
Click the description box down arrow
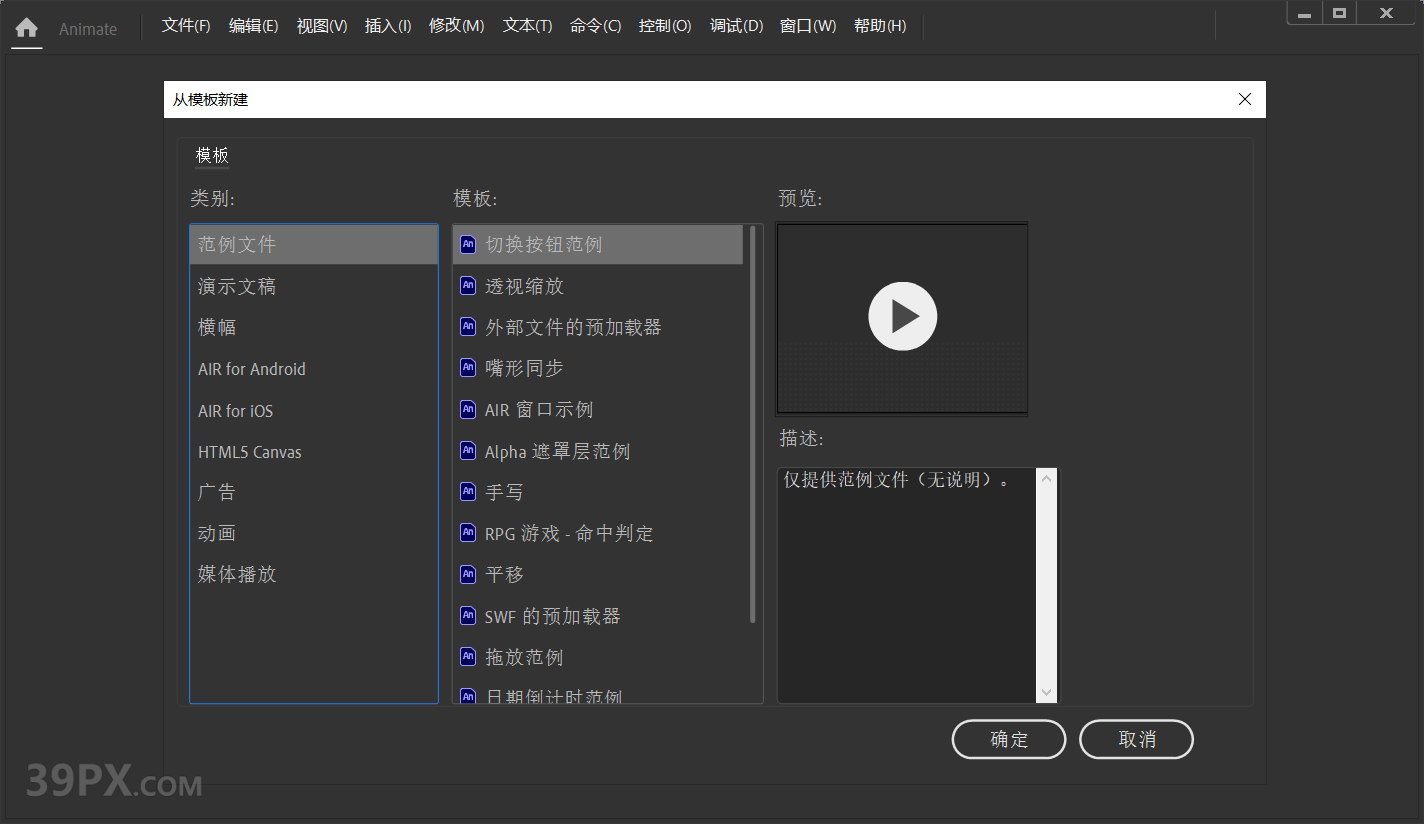tap(1046, 692)
